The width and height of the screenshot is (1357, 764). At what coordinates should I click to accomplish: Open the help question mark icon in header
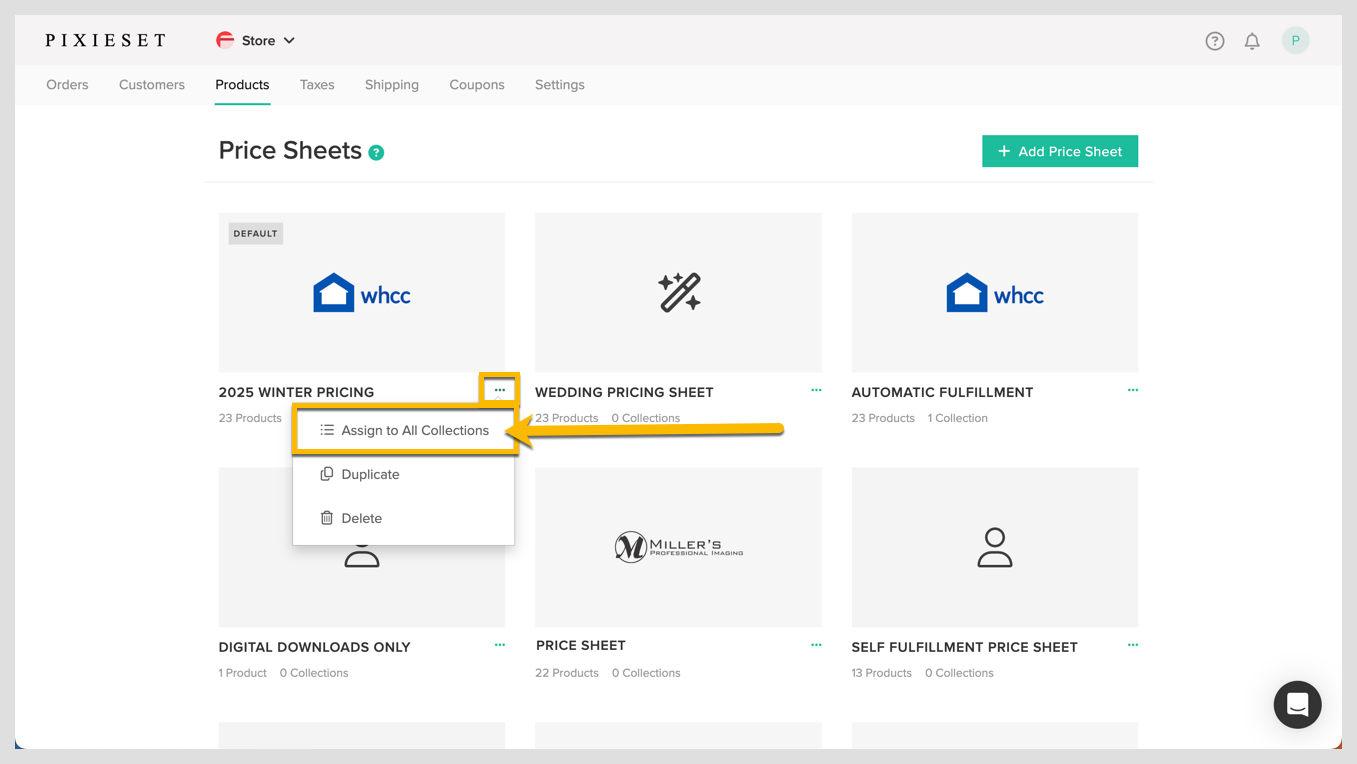coord(1214,41)
